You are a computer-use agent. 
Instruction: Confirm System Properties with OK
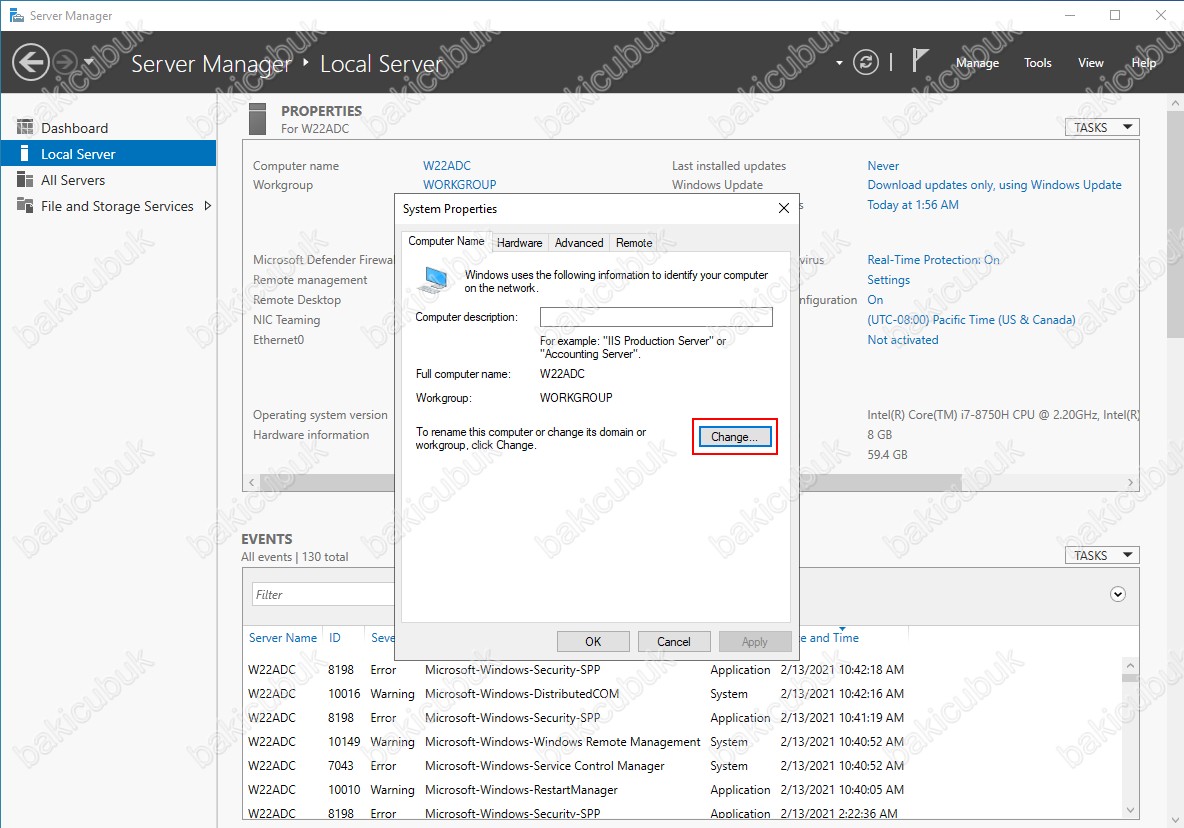593,642
